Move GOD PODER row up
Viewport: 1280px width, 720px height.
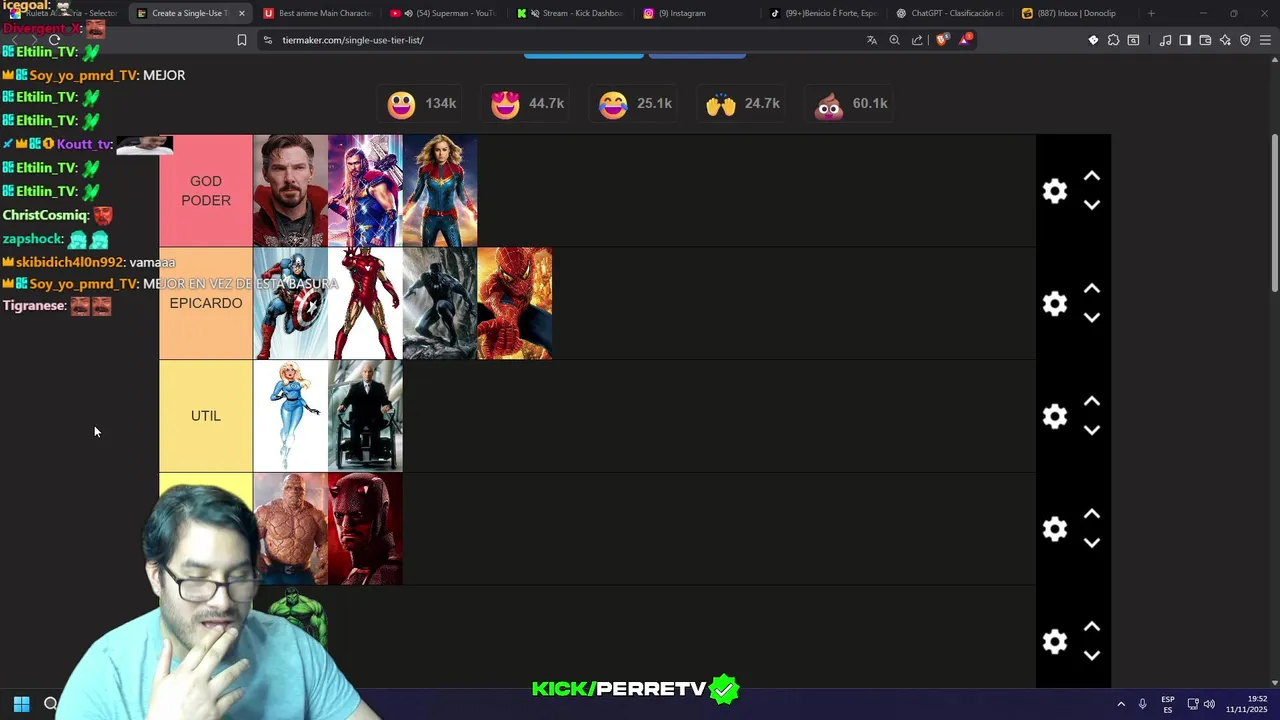(1092, 176)
